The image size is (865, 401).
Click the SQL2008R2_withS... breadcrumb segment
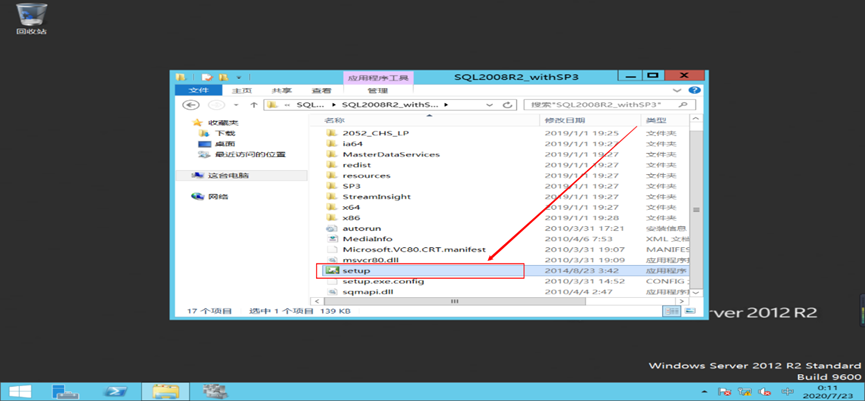click(x=389, y=105)
